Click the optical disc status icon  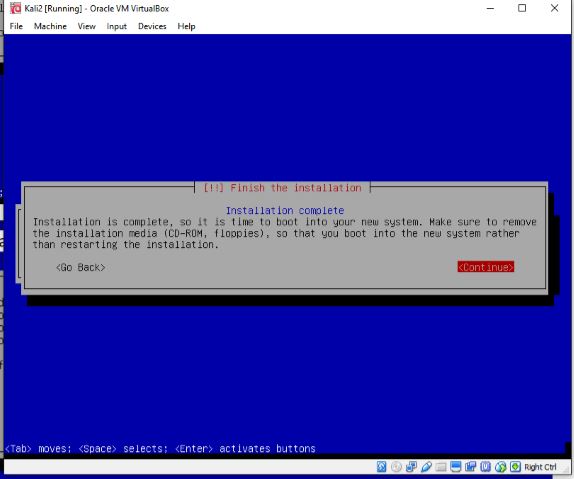(396, 467)
